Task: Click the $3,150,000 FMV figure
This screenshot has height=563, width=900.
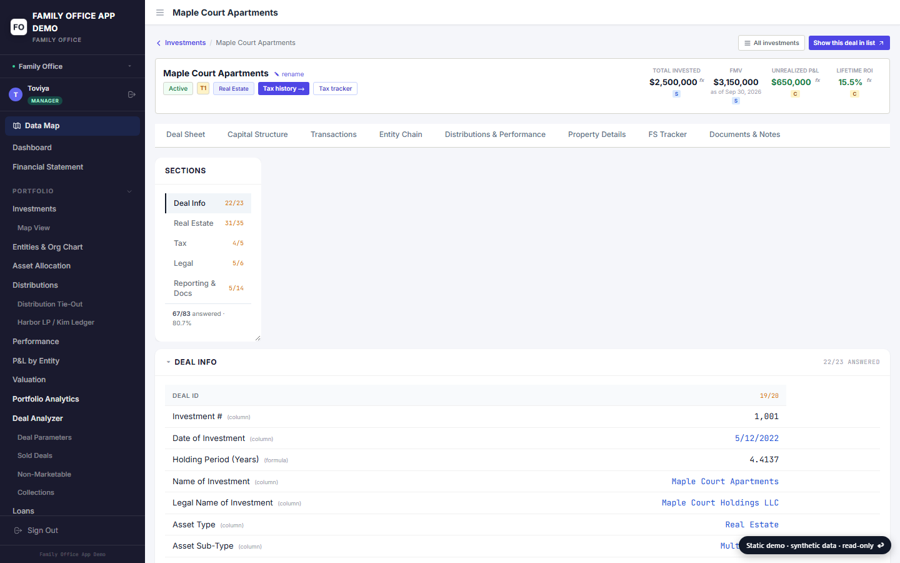Action: pos(736,82)
